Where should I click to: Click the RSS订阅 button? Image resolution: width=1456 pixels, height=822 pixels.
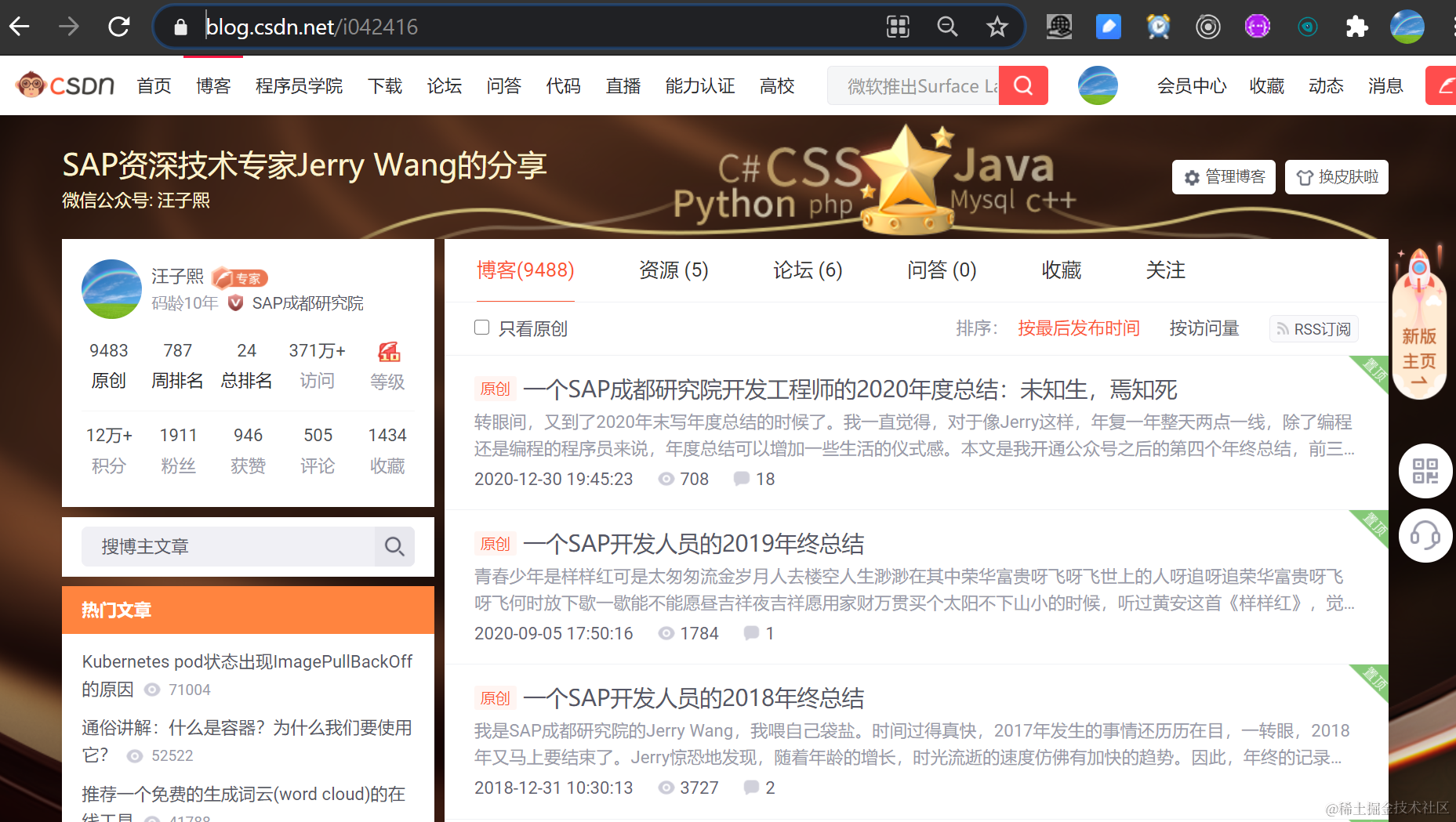pos(1314,329)
